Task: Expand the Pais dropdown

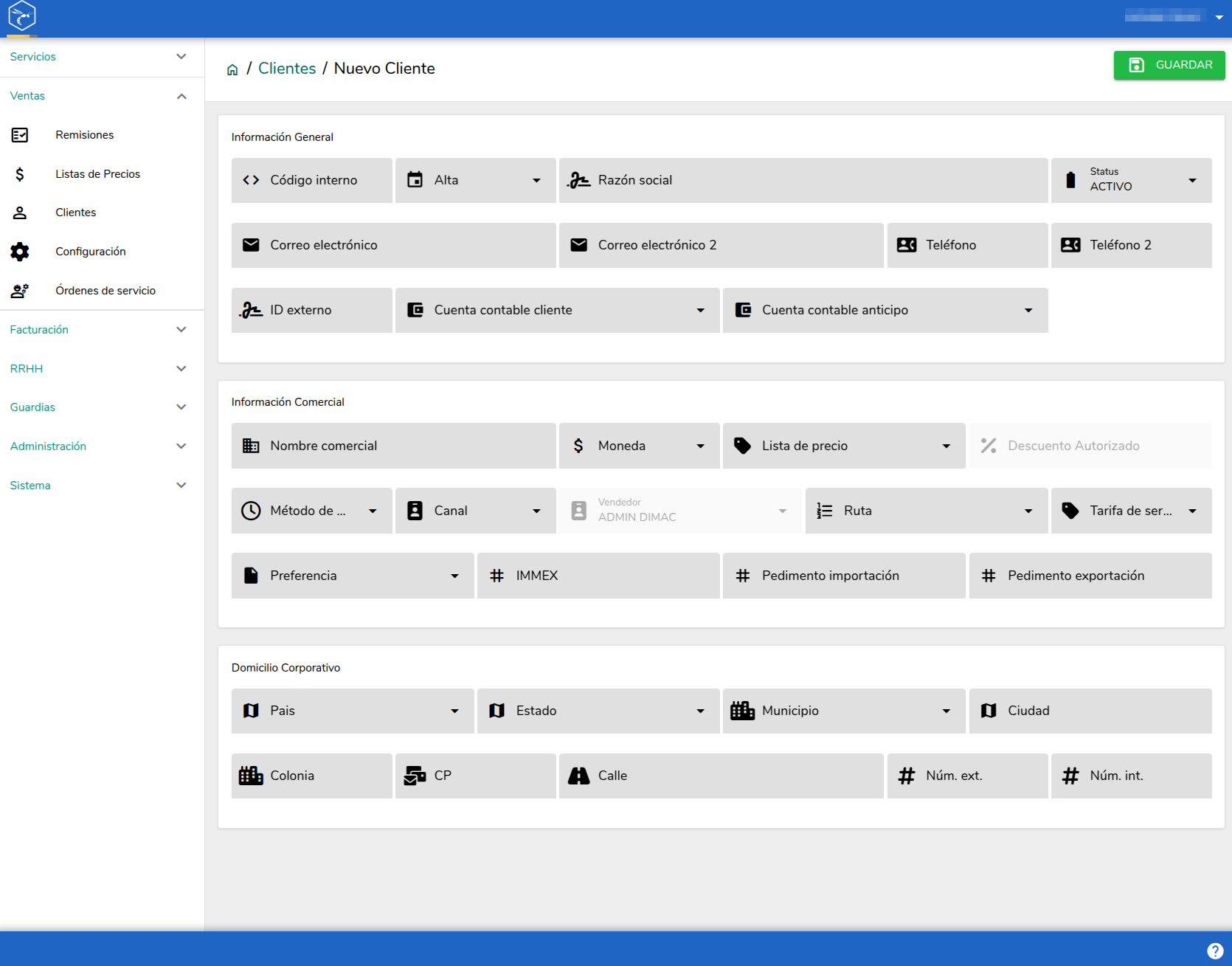Action: point(353,711)
